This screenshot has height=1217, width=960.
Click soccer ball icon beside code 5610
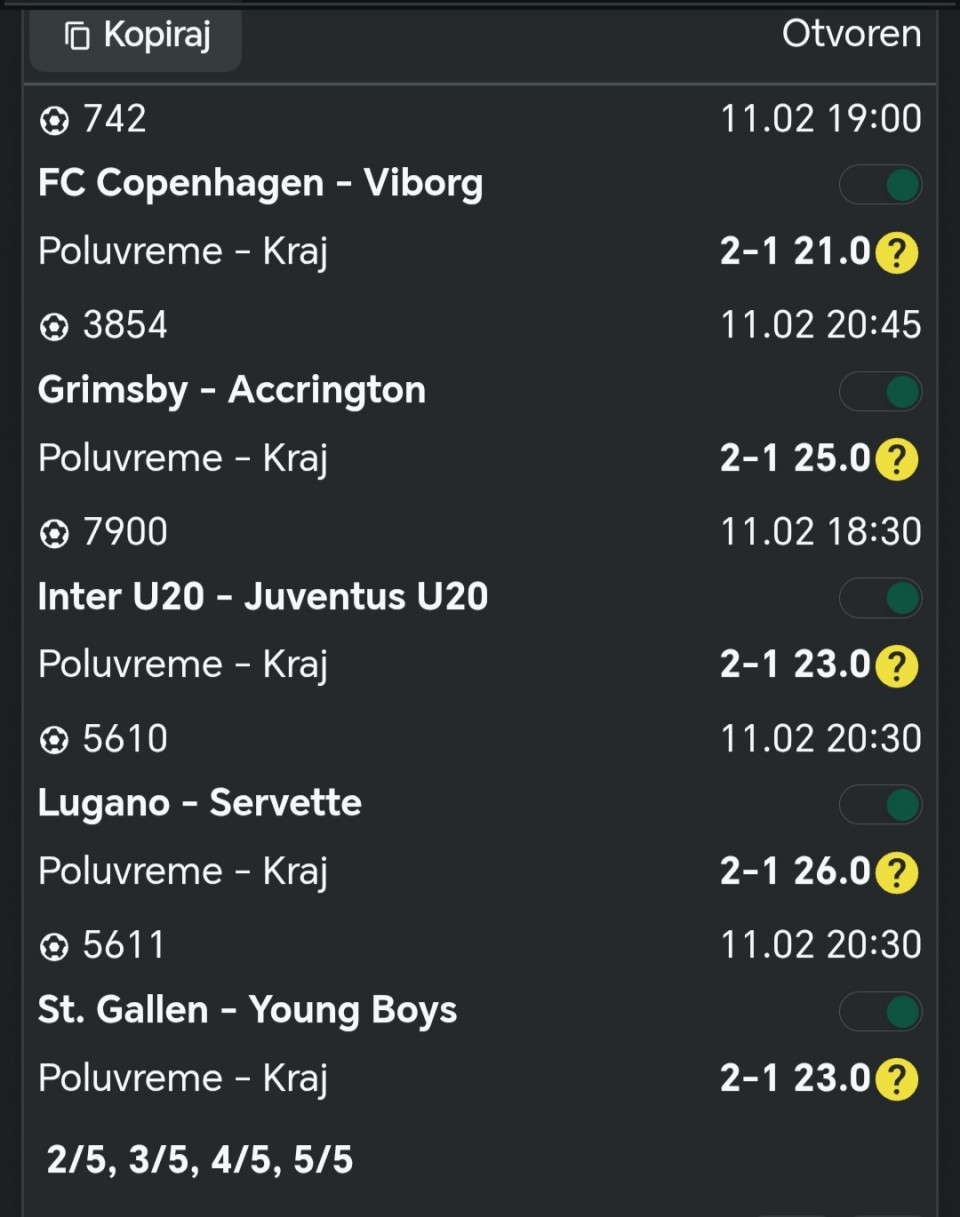(x=53, y=741)
